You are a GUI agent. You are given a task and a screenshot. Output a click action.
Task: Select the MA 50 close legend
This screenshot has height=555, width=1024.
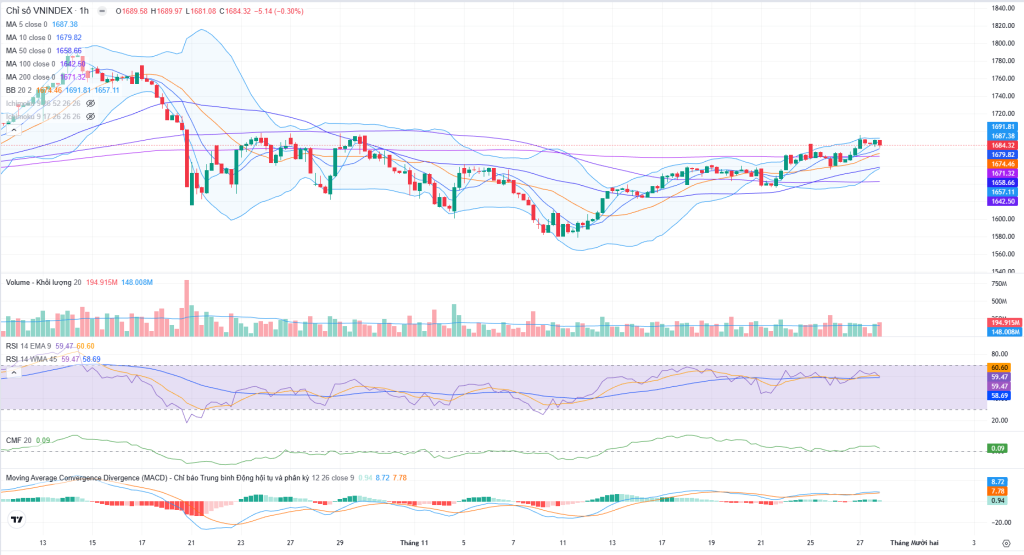click(x=28, y=50)
